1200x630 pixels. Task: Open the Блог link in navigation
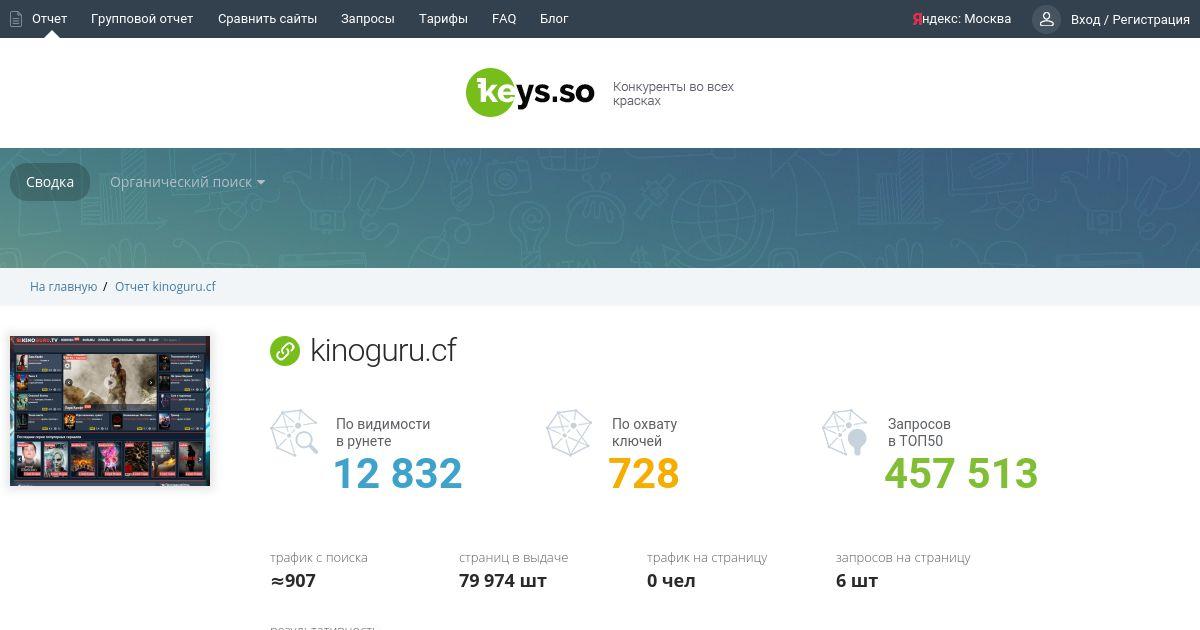(x=554, y=19)
